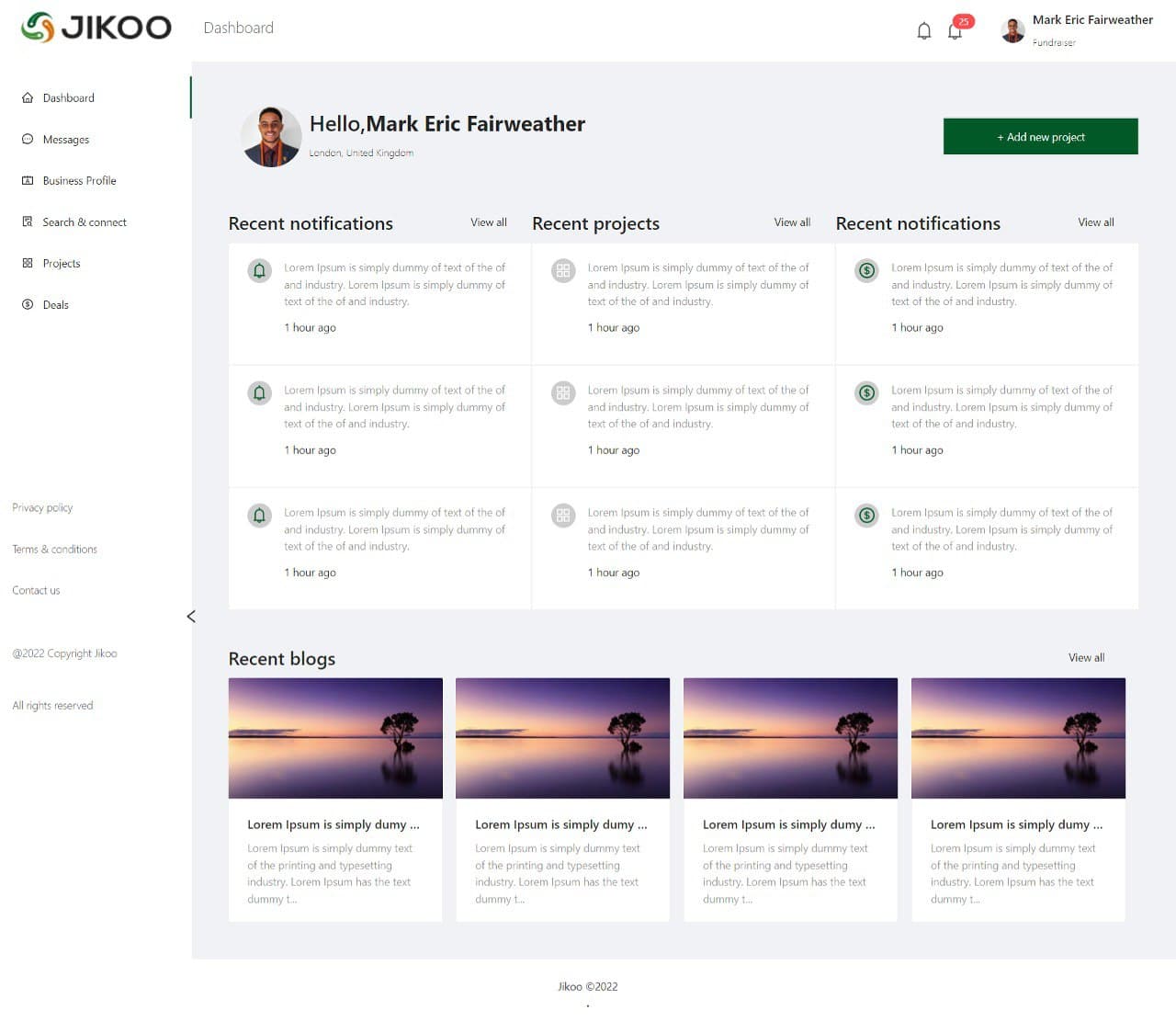This screenshot has width=1176, height=1033.
Task: View all Recent blogs
Action: pos(1086,658)
